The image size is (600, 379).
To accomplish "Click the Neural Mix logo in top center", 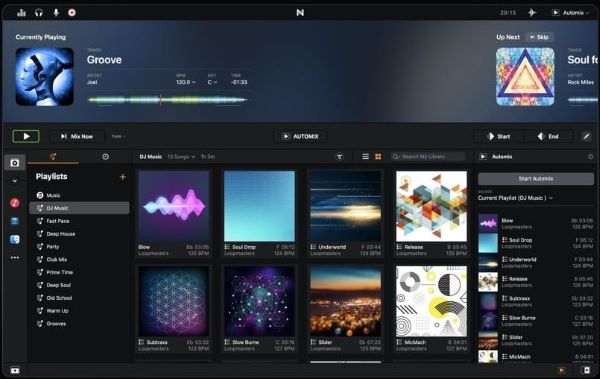I will point(300,13).
